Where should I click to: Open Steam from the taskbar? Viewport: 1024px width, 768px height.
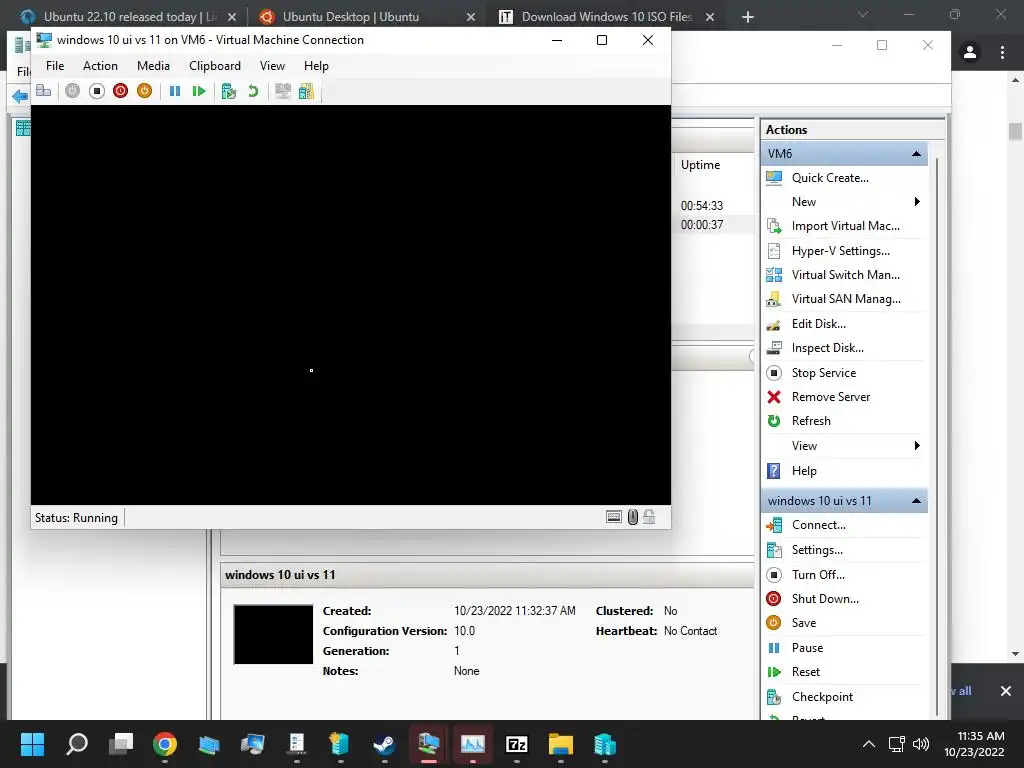[x=385, y=743]
